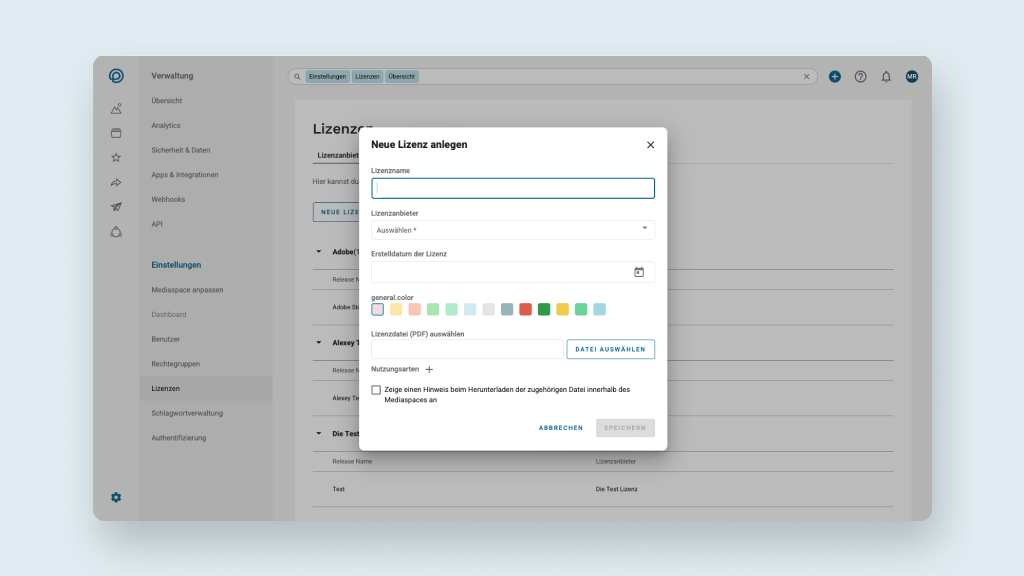The height and width of the screenshot is (576, 1024).
Task: Open the paper plane sidebar icon
Action: click(116, 207)
